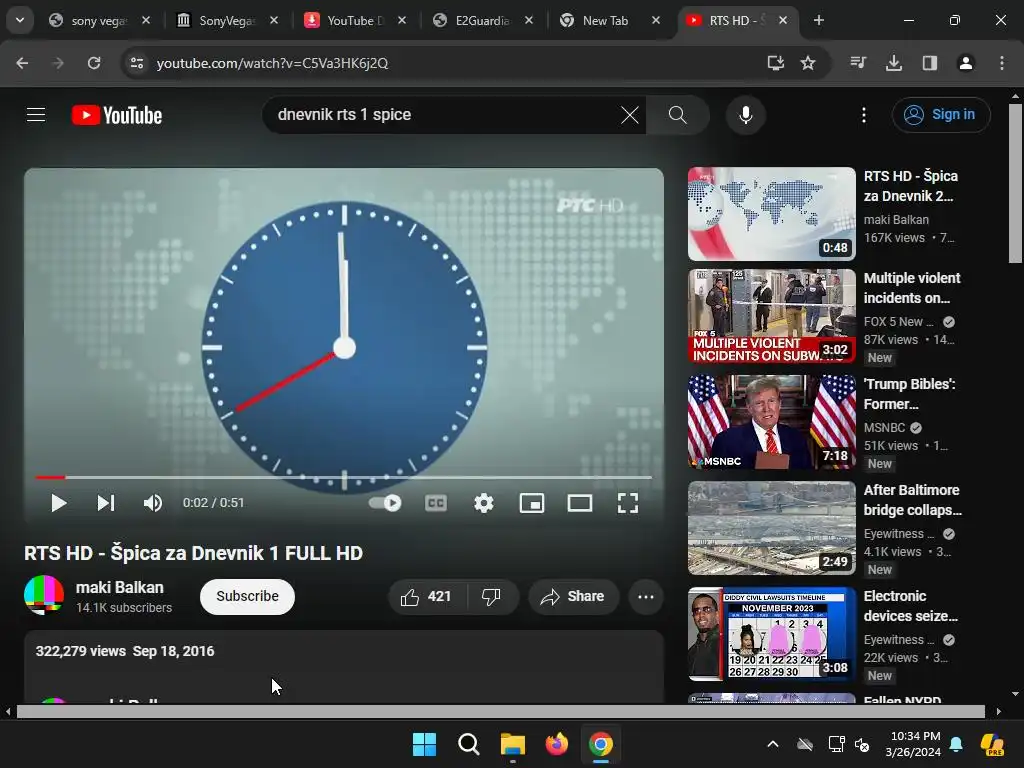
Task: Open the maki Balkan channel name link
Action: [120, 587]
